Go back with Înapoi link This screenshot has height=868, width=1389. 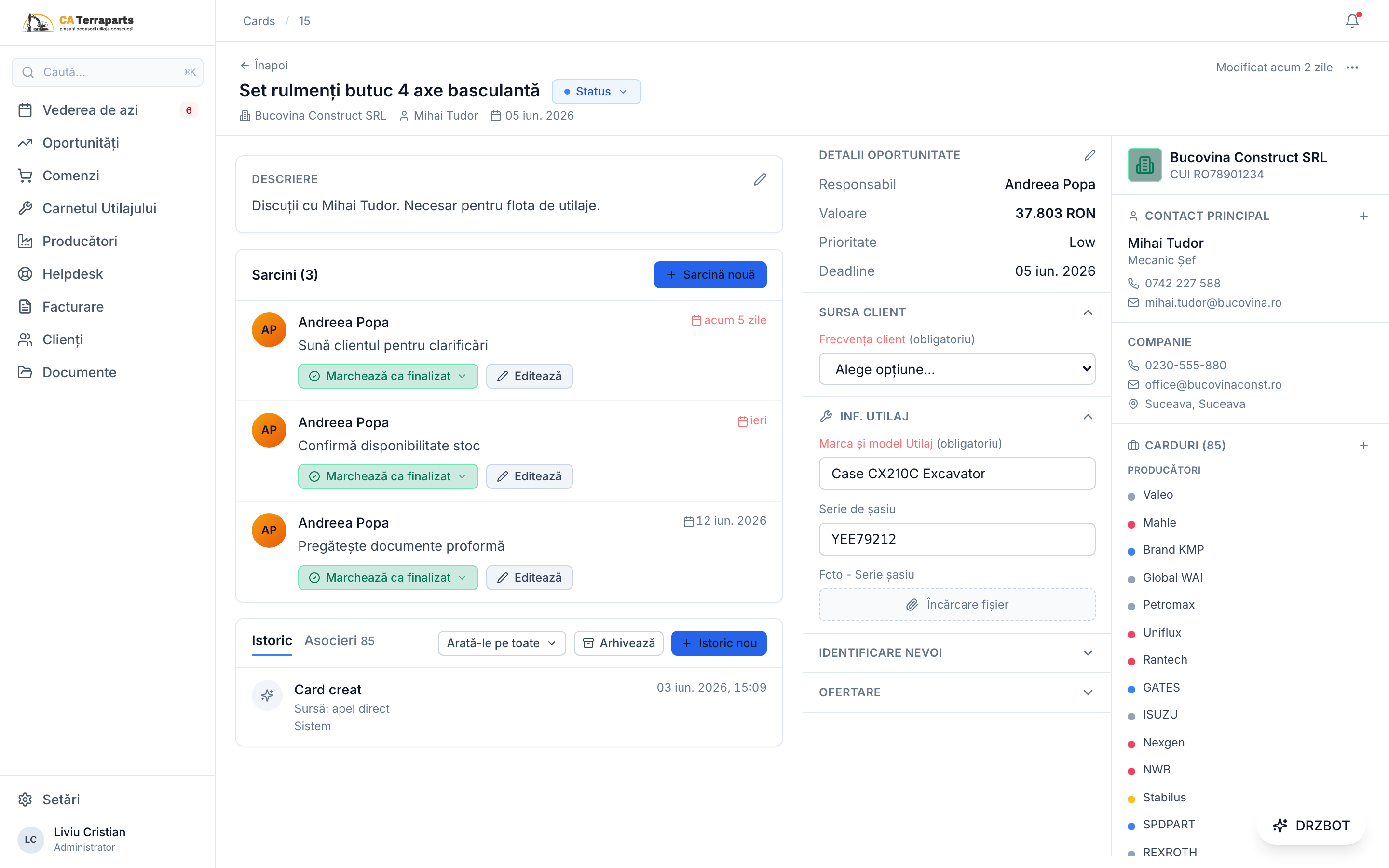click(263, 66)
